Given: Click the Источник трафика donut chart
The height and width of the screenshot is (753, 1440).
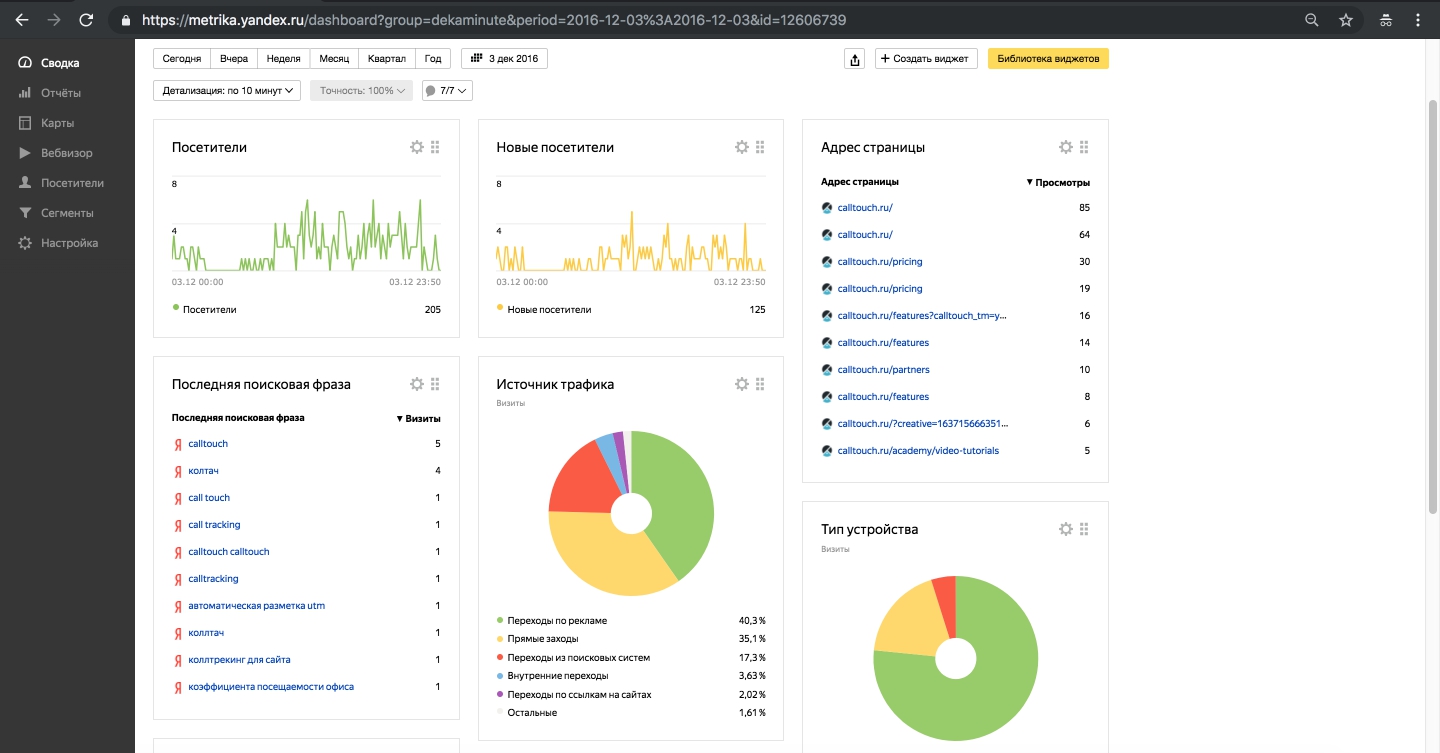Looking at the screenshot, I should click(x=631, y=514).
